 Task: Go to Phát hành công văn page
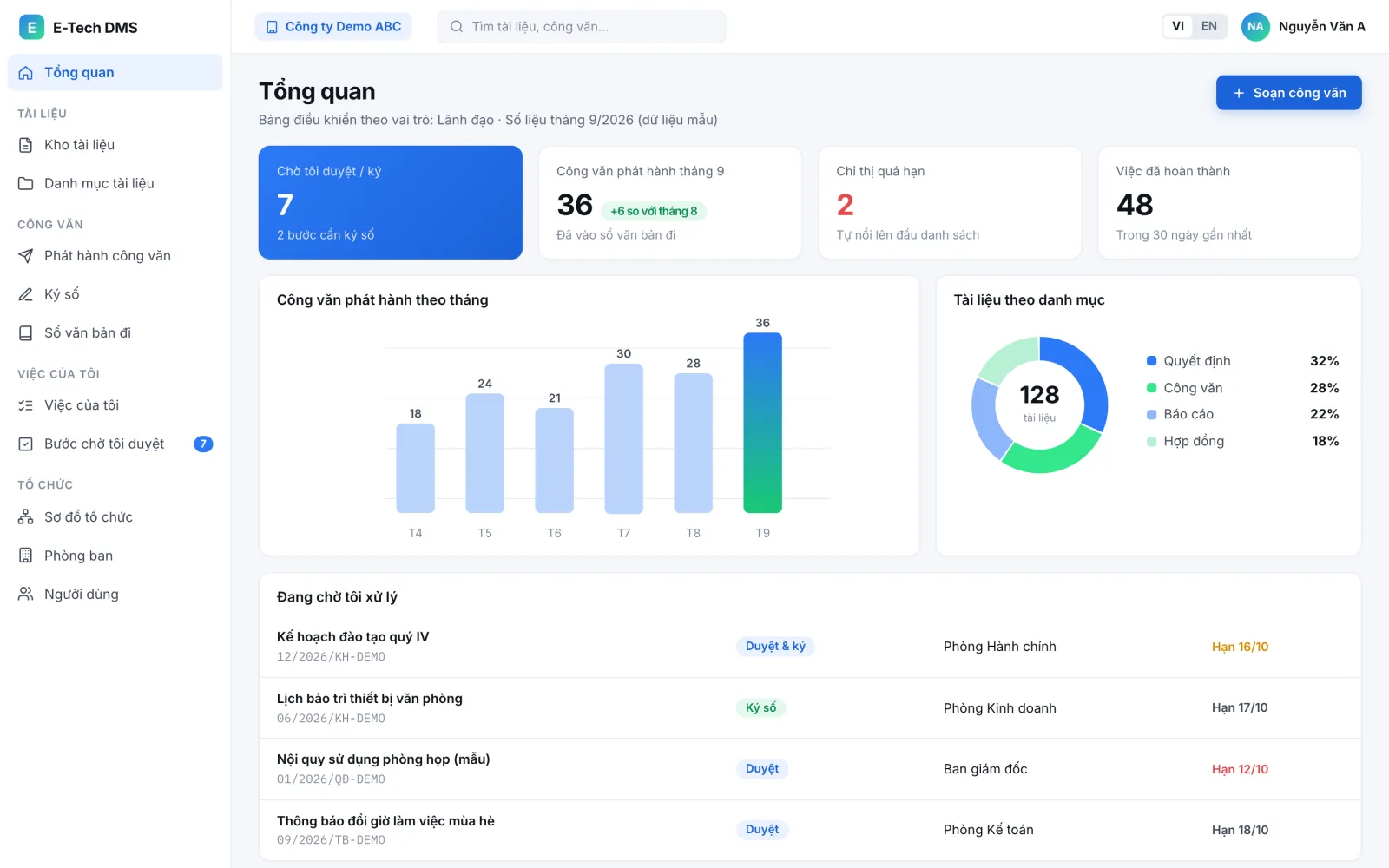[x=115, y=256]
